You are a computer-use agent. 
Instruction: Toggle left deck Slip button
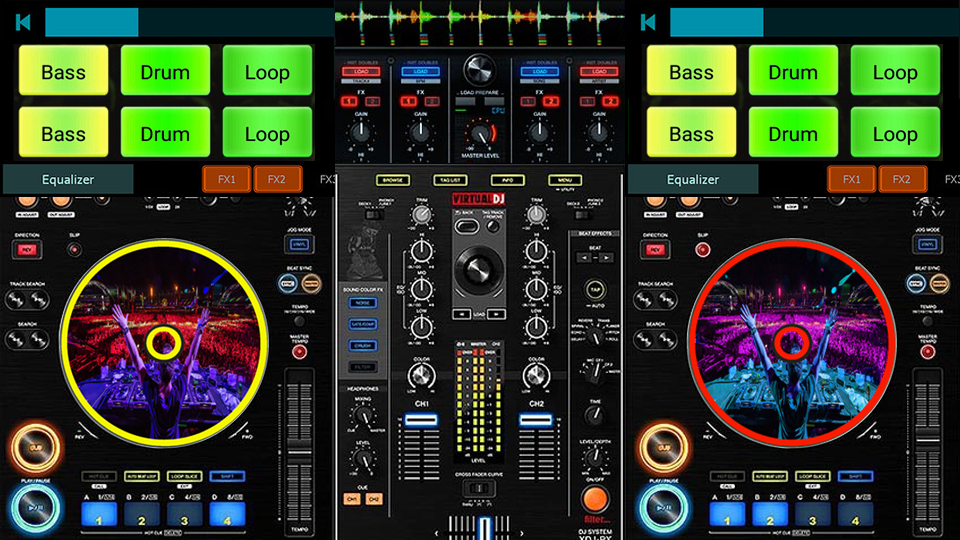click(x=75, y=249)
